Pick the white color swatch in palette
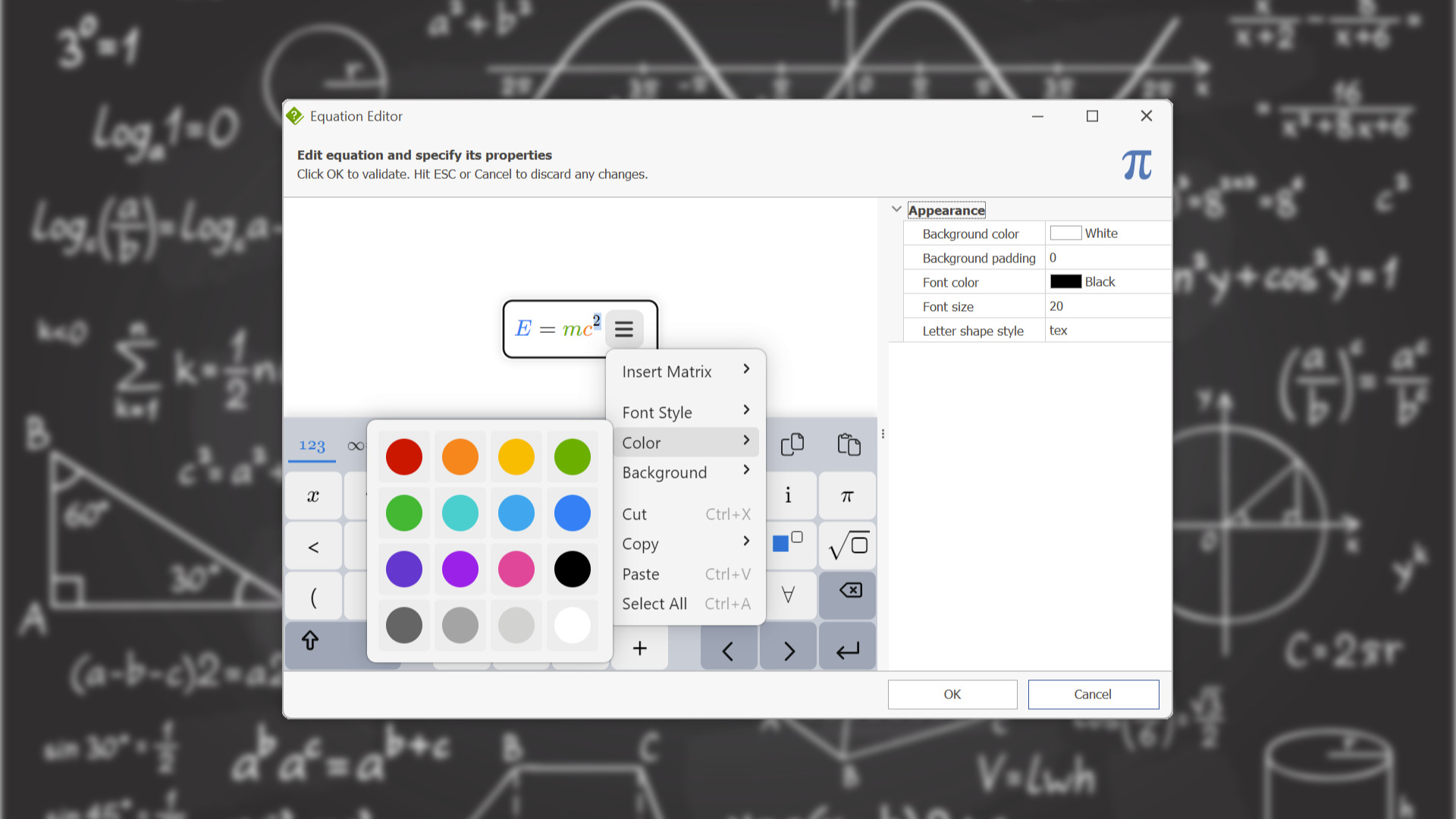Screen dimensions: 1456x819 point(573,626)
